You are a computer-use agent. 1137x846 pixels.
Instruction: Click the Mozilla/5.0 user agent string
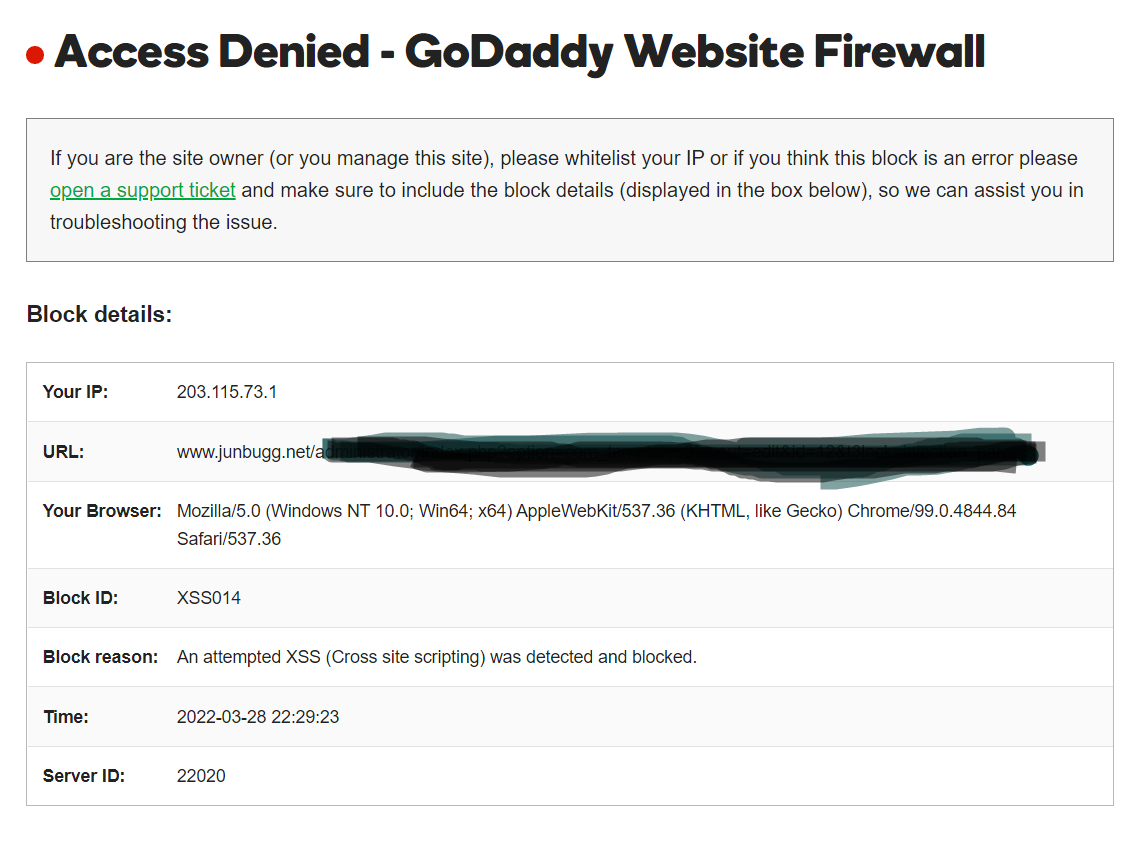(x=596, y=511)
